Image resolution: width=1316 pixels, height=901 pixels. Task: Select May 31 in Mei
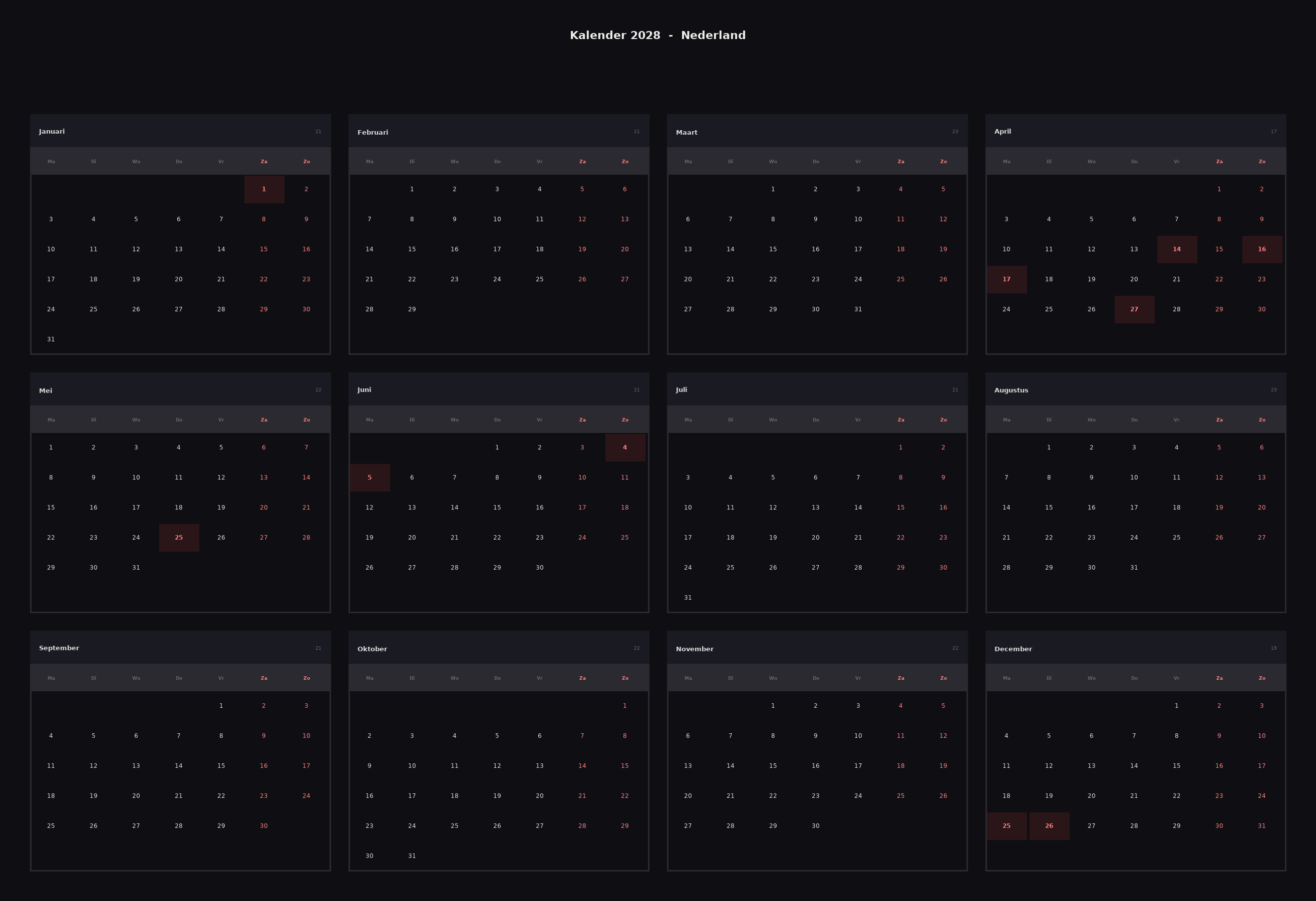pos(136,567)
